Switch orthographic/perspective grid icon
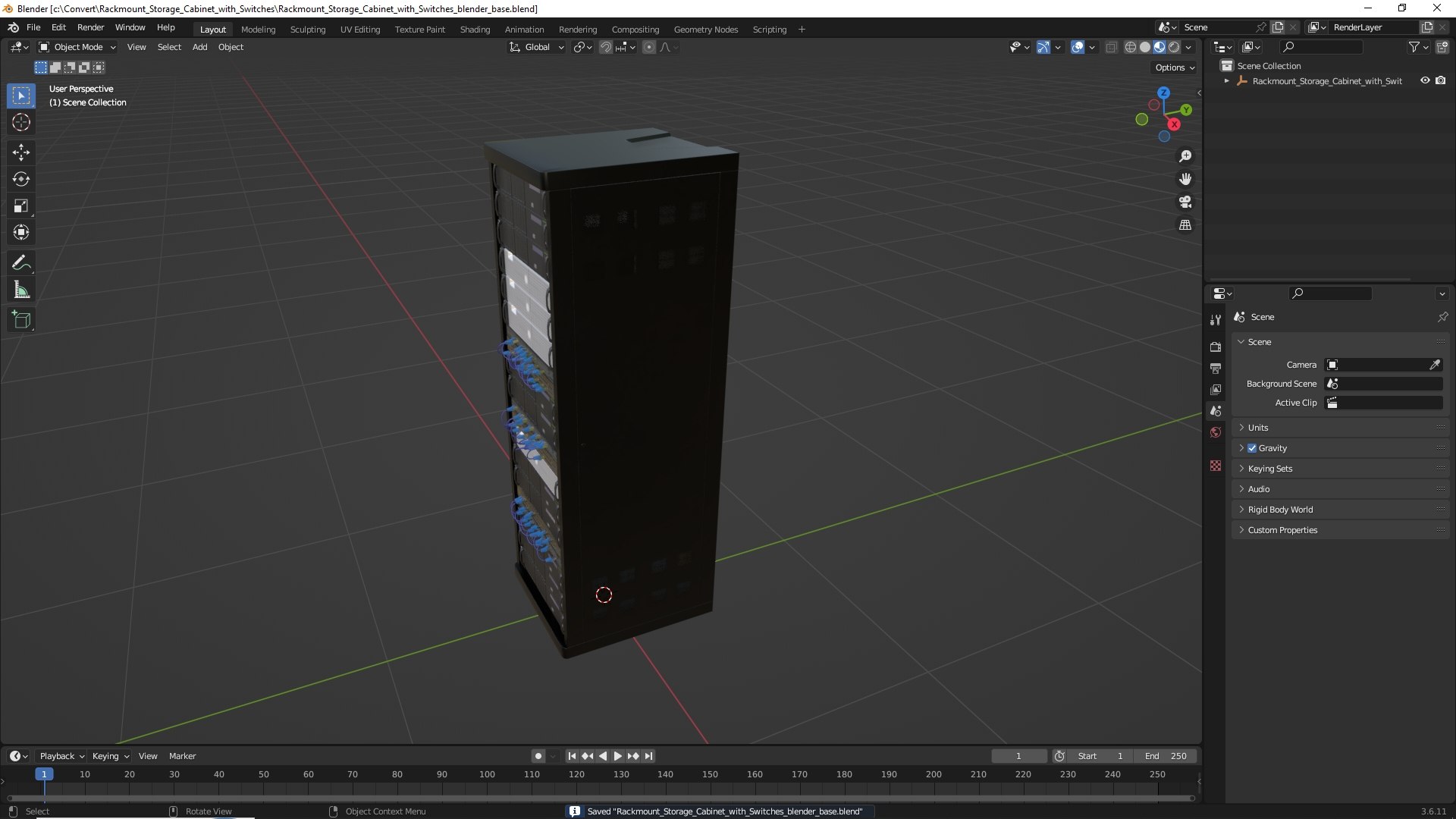This screenshot has height=819, width=1456. [1185, 225]
